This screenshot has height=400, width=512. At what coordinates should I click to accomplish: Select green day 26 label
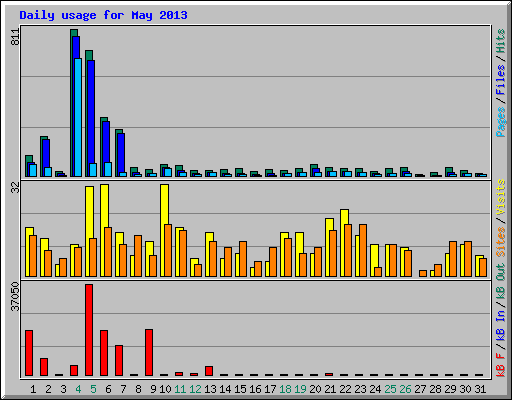click(405, 389)
